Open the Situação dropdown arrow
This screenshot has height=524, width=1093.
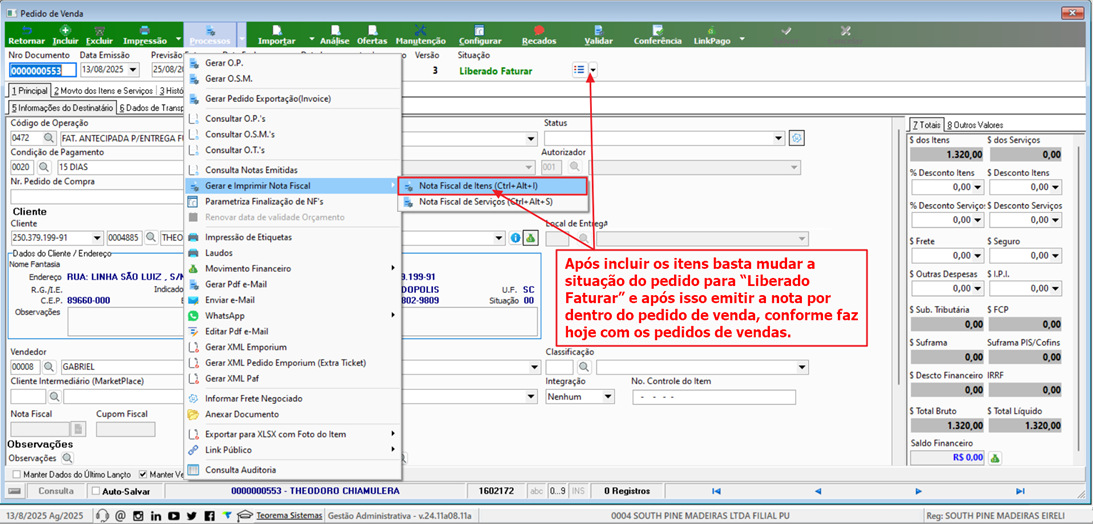[593, 70]
